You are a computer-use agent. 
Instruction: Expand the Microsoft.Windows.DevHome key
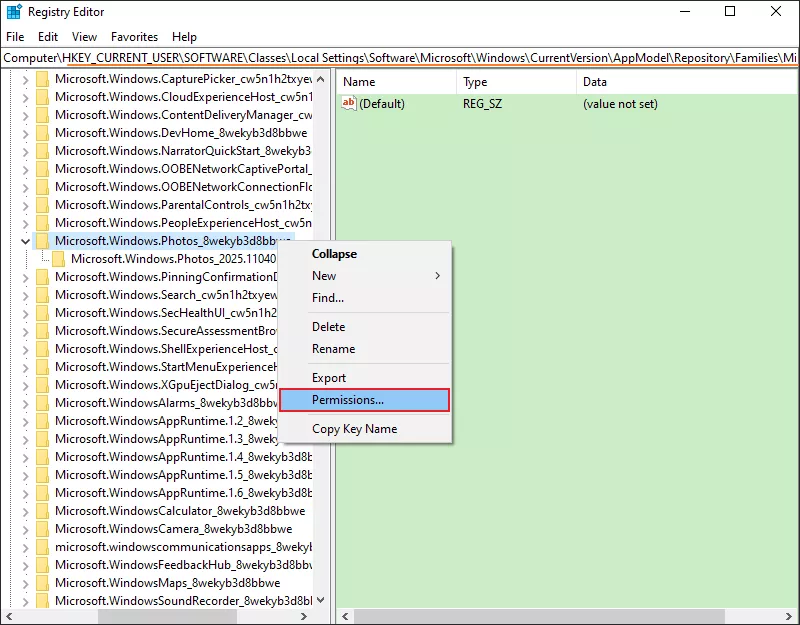coord(25,133)
